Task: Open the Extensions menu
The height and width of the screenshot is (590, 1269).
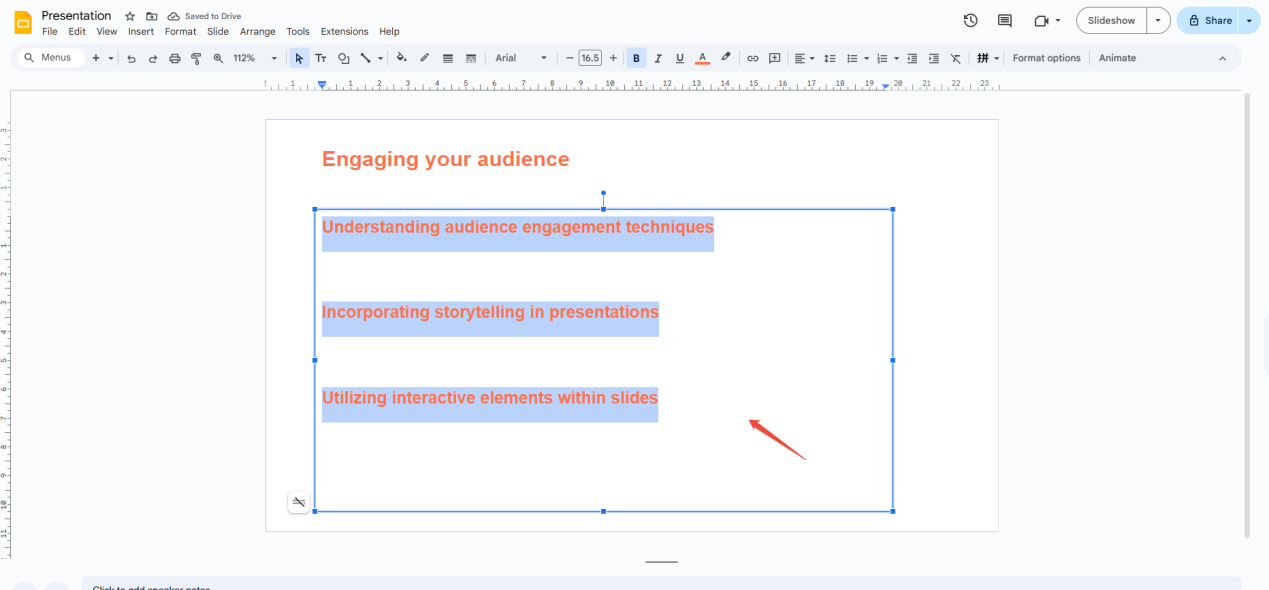Action: point(344,32)
